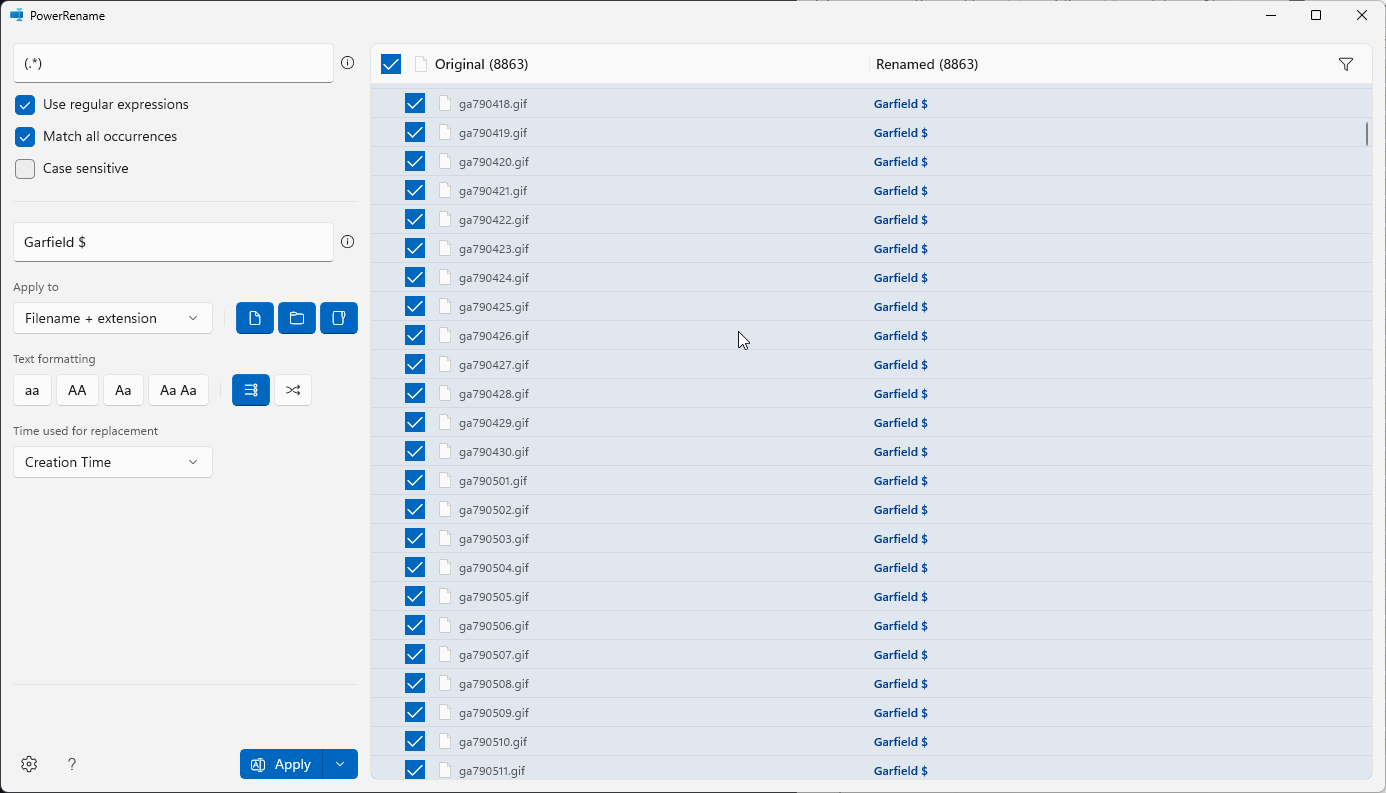Screen dimensions: 1386x793
Task: Uncheck the select-all checkbox in the Original header
Action: click(x=391, y=64)
